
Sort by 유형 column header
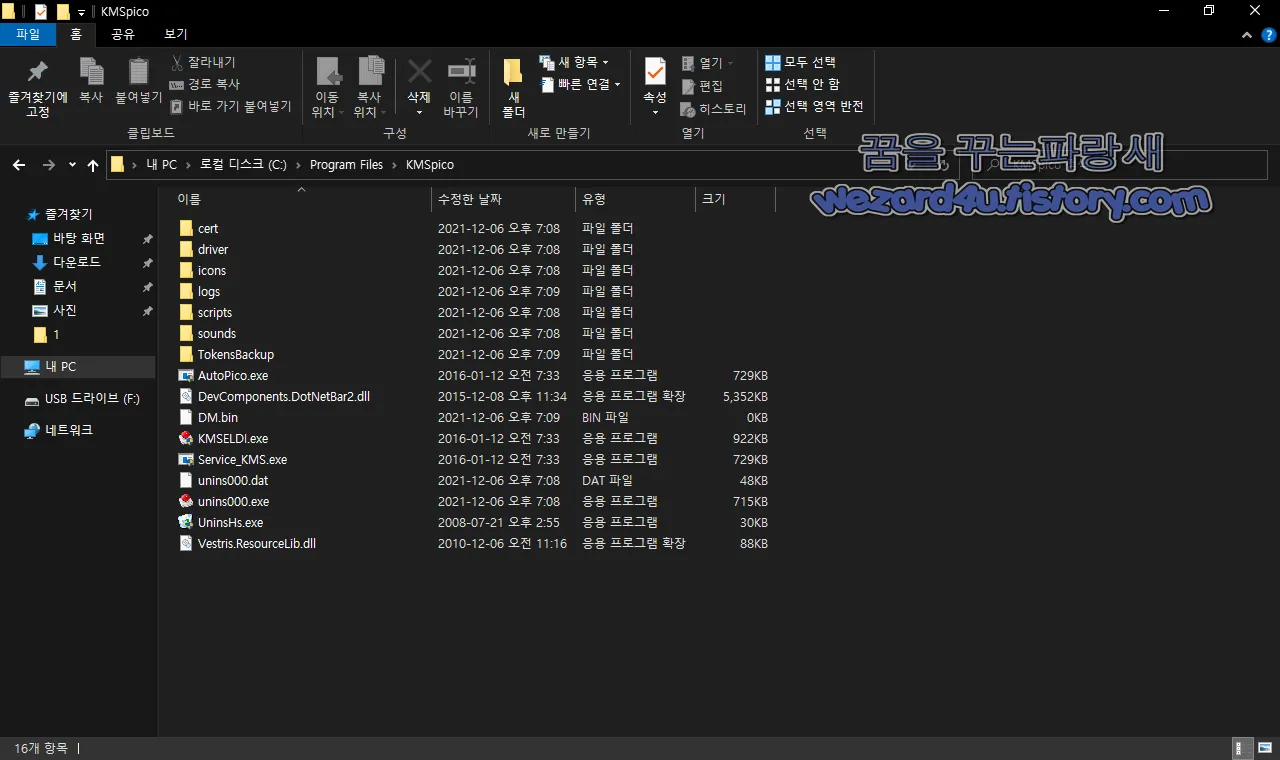coord(593,199)
